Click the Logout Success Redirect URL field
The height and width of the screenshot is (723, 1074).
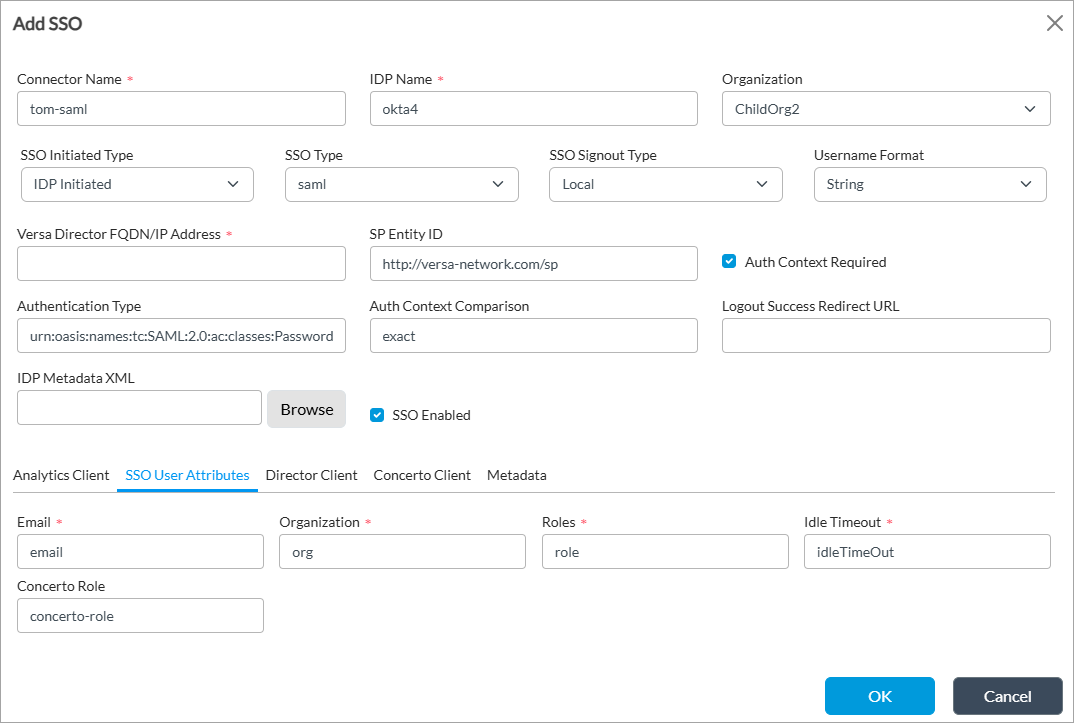885,336
